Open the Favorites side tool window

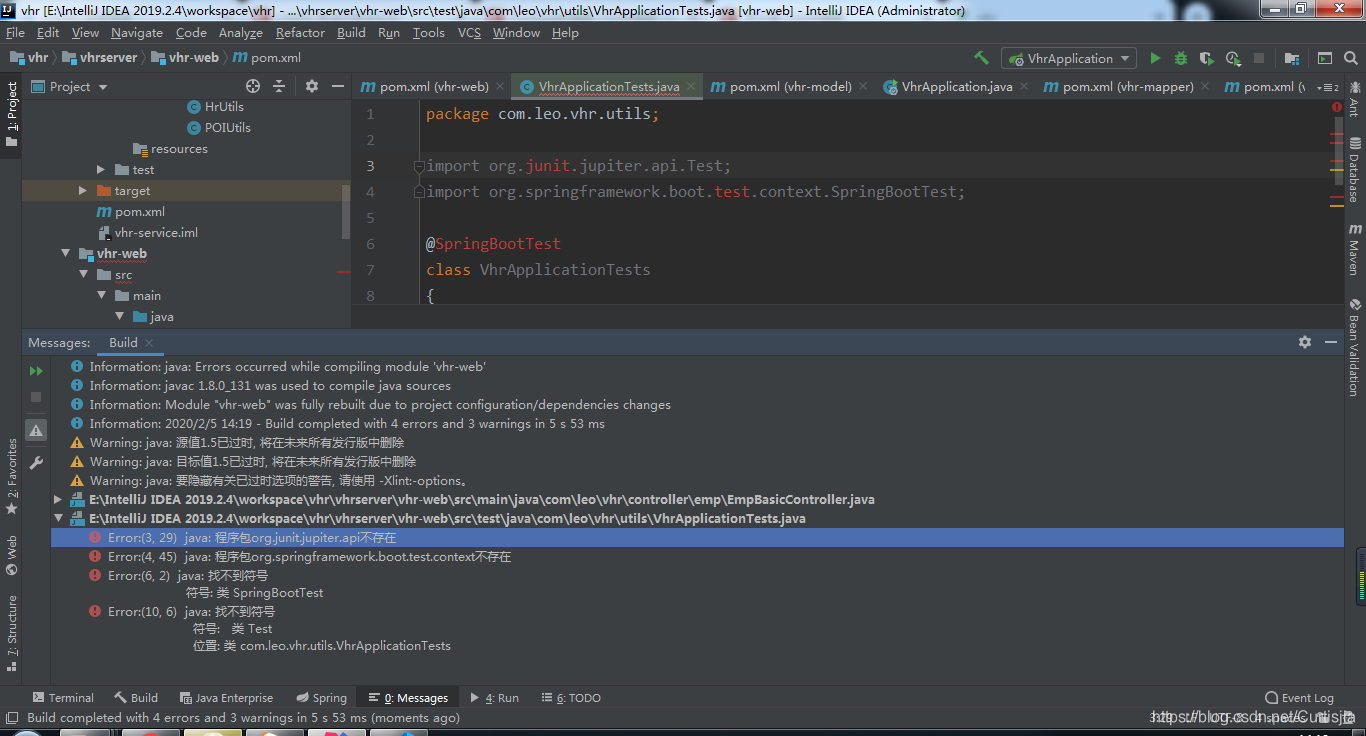click(x=12, y=477)
